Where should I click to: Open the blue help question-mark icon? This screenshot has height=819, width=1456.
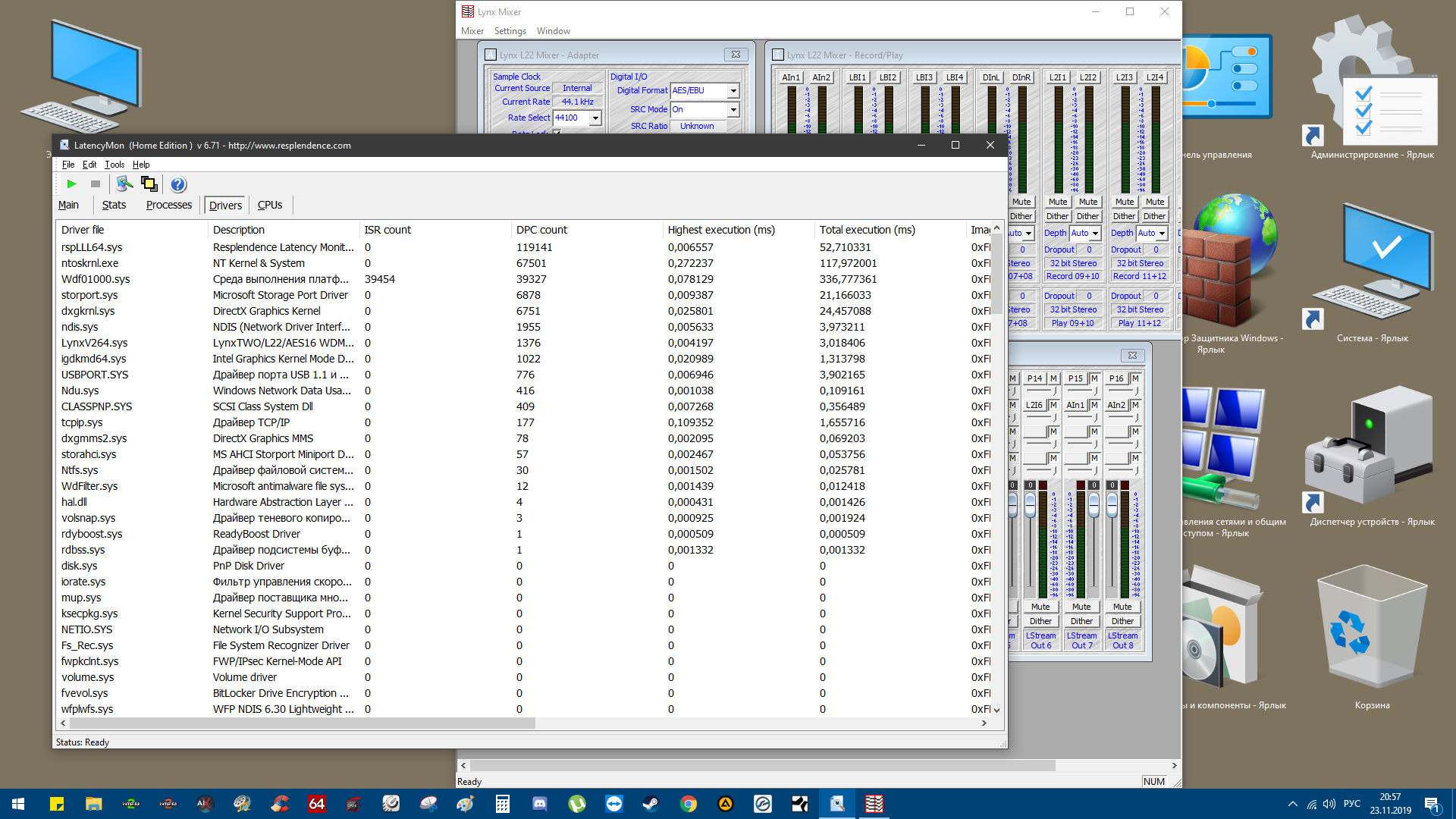click(178, 184)
